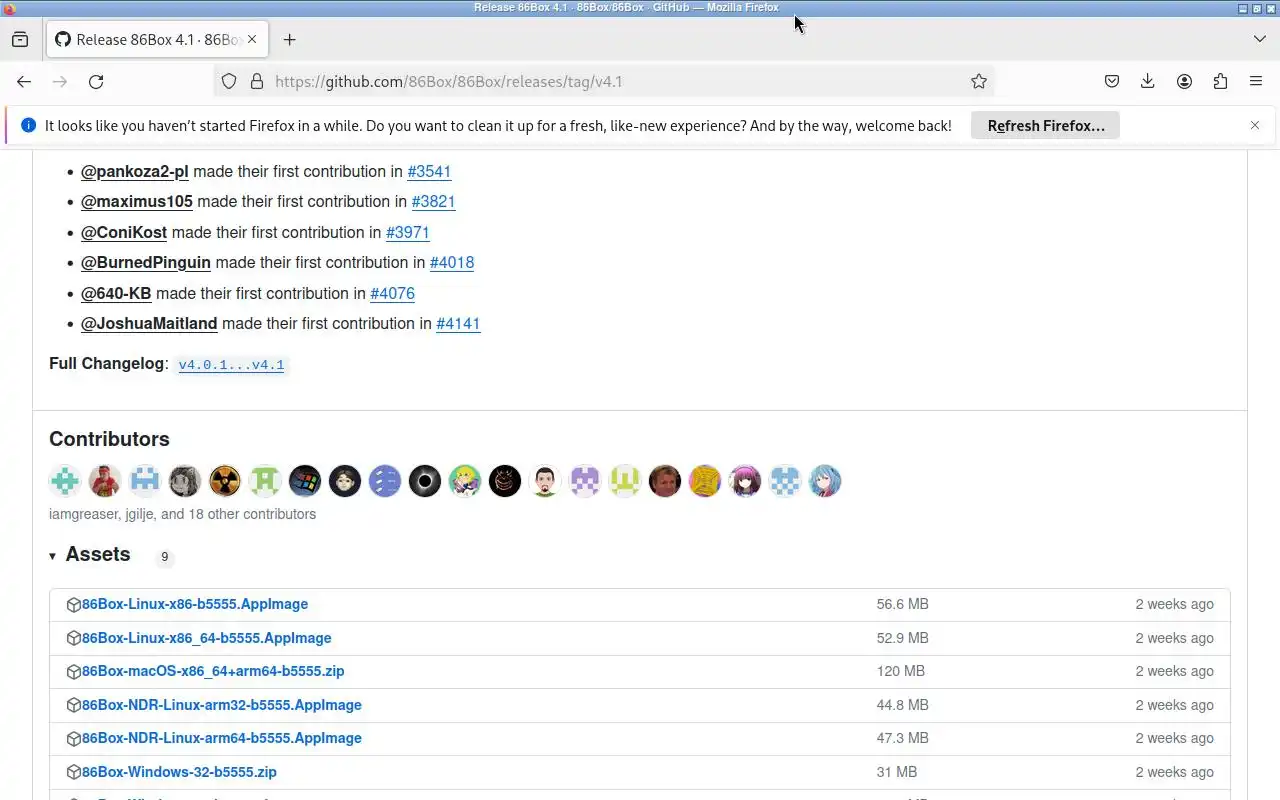Click the 31 MB file size text

(x=897, y=772)
